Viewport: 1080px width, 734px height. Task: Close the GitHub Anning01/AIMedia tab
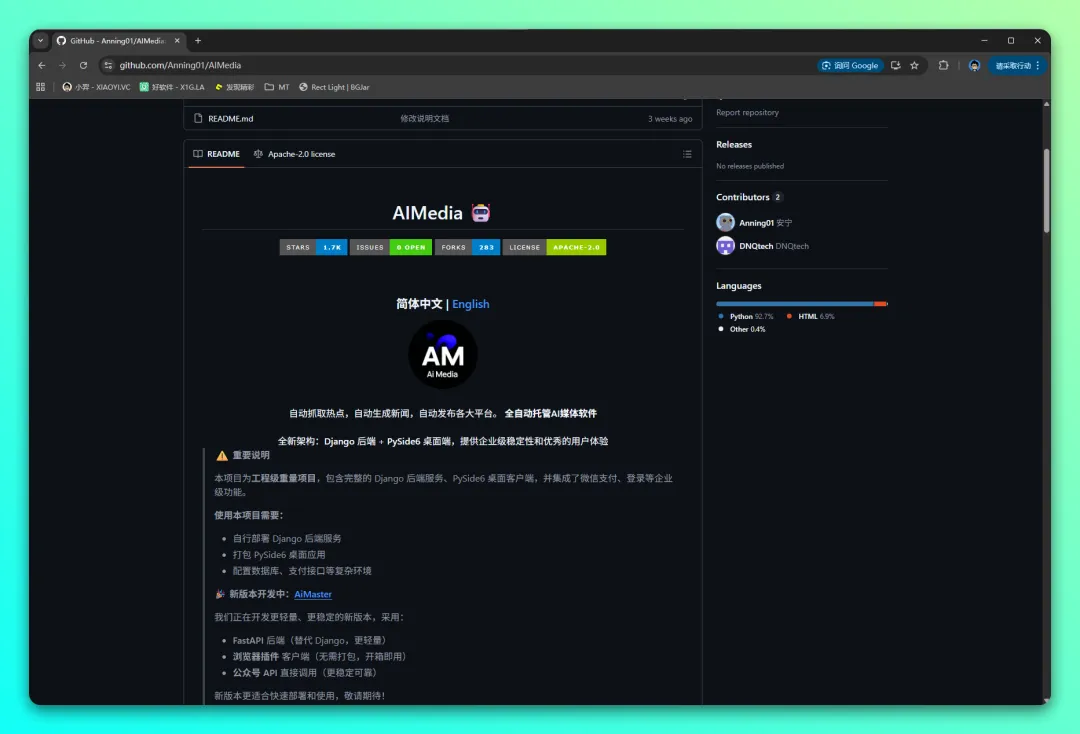177,41
